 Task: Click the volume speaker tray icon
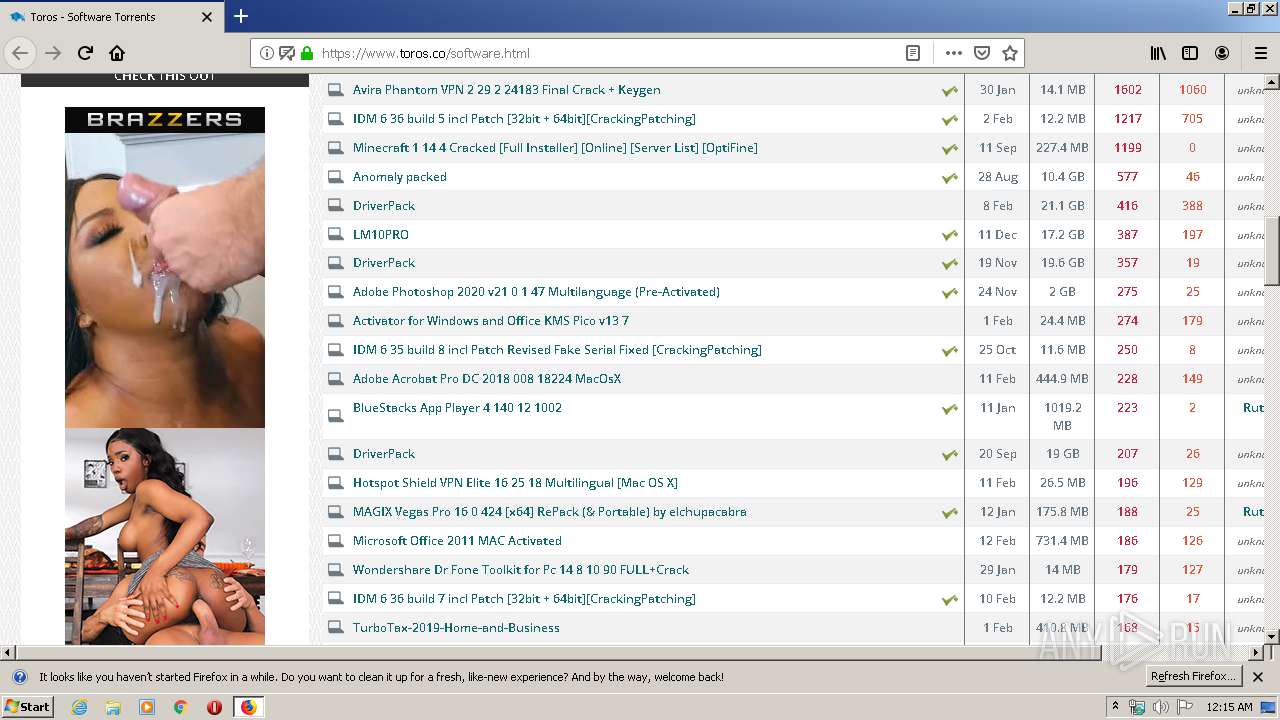point(1160,707)
